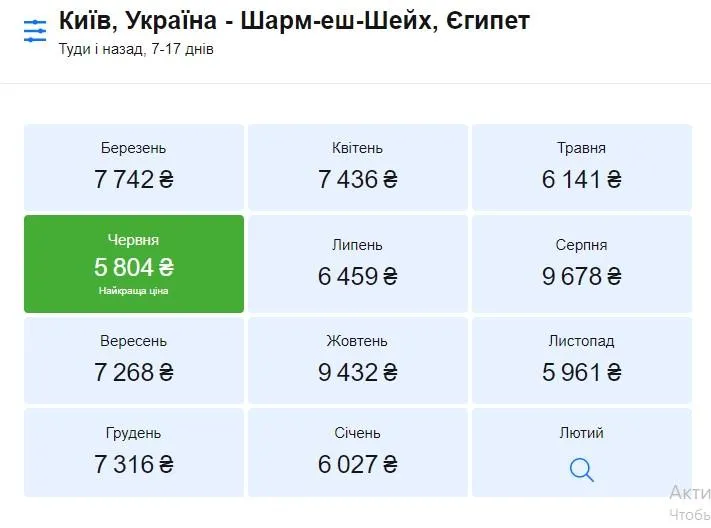Pick the green Червня best price tile
711x528 pixels.
134,263
